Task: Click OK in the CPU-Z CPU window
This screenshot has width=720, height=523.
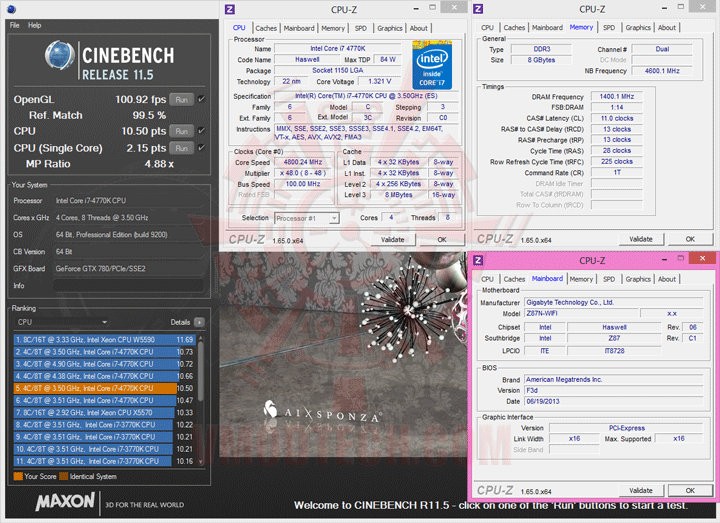Action: 442,240
